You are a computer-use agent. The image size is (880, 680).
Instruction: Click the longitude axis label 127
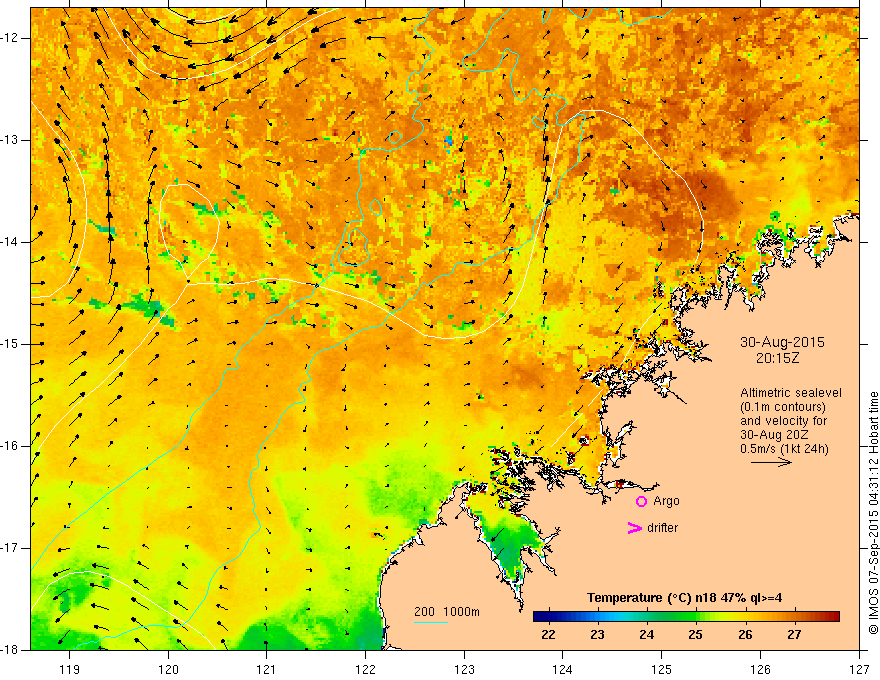point(859,669)
